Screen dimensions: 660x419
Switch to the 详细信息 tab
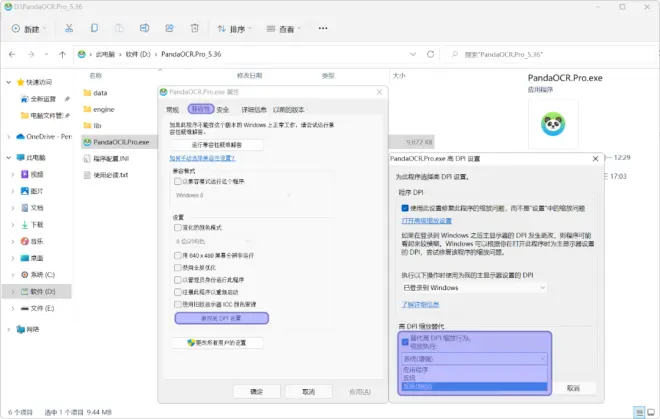(254, 109)
